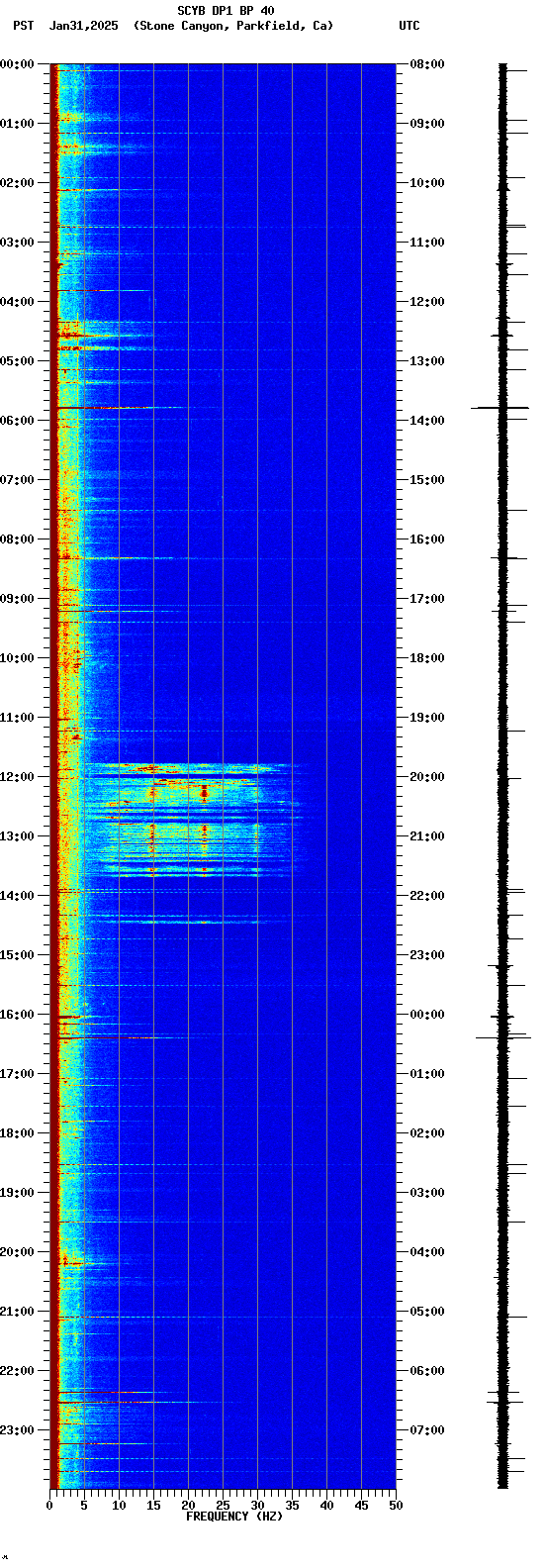Click the 40 Hz frequency tick label
Viewport: 546px width, 1568px height.
tap(326, 1506)
